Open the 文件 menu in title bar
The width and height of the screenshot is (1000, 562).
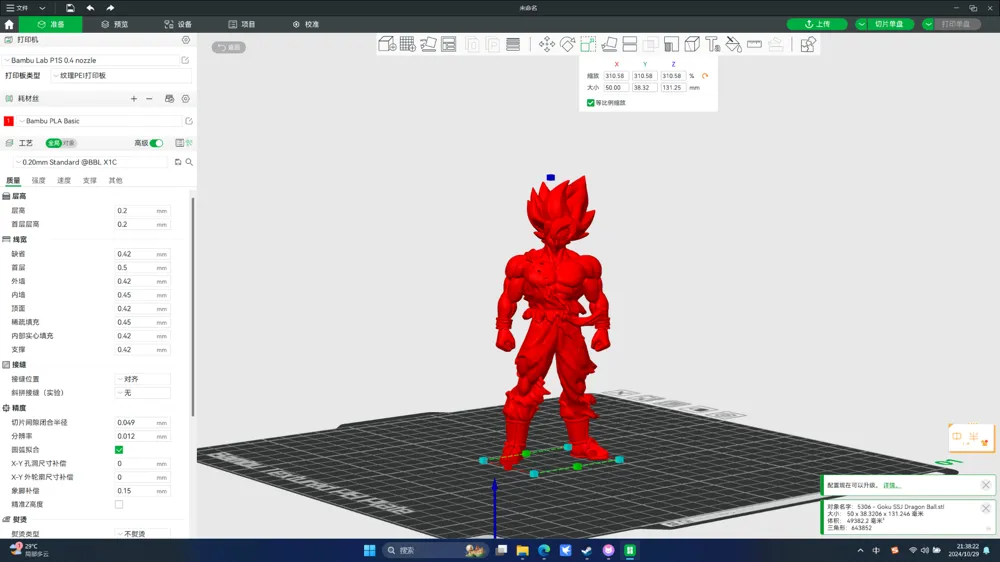(17, 8)
